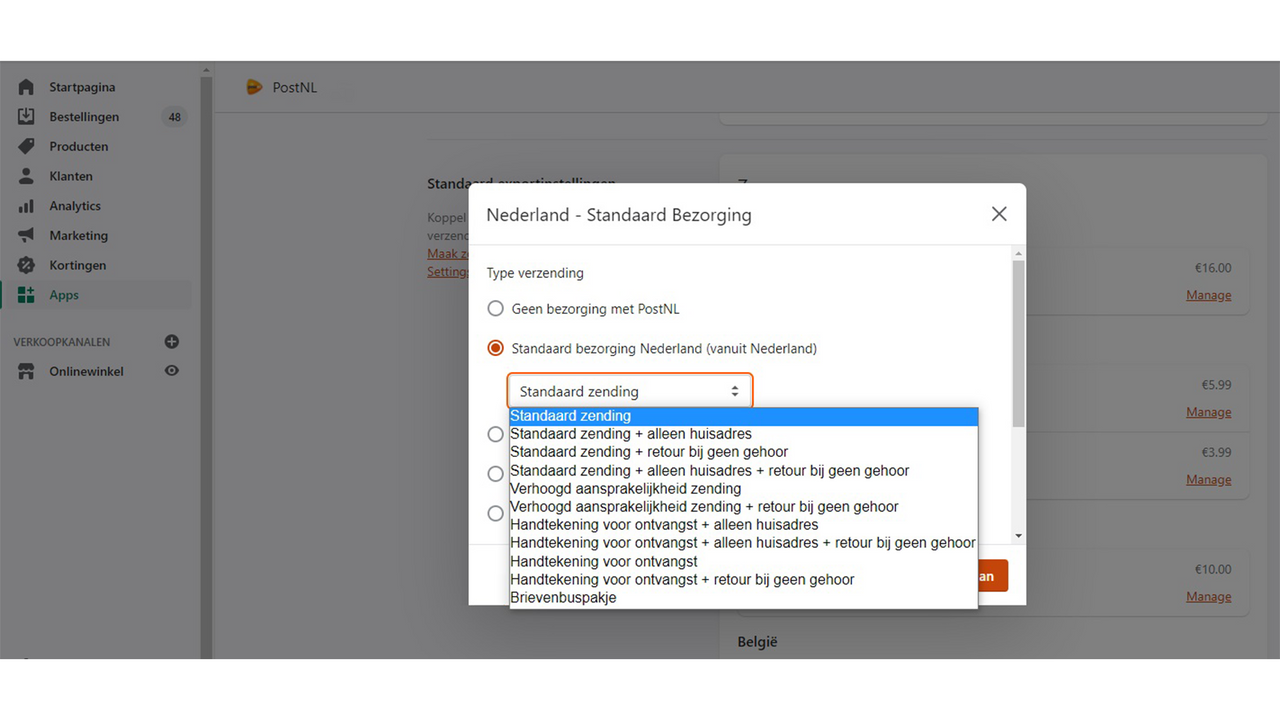
Task: Select Standaard bezorging Nederland radio button
Action: [x=495, y=349]
